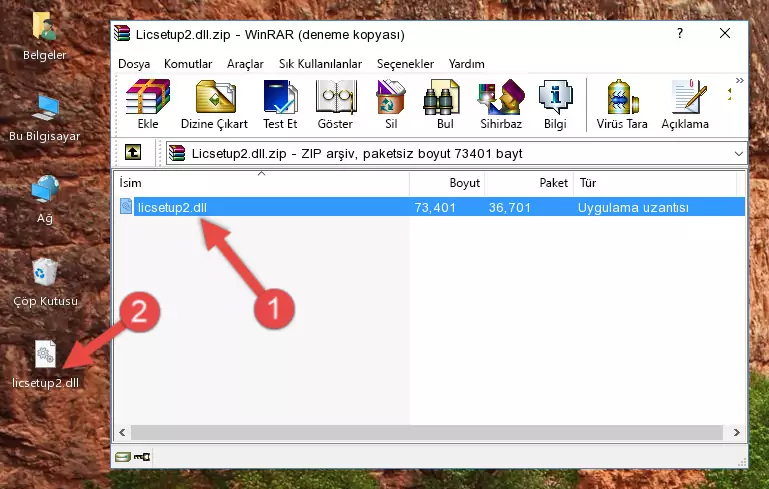Sort by Boyut column header
This screenshot has width=769, height=489.
(x=447, y=183)
